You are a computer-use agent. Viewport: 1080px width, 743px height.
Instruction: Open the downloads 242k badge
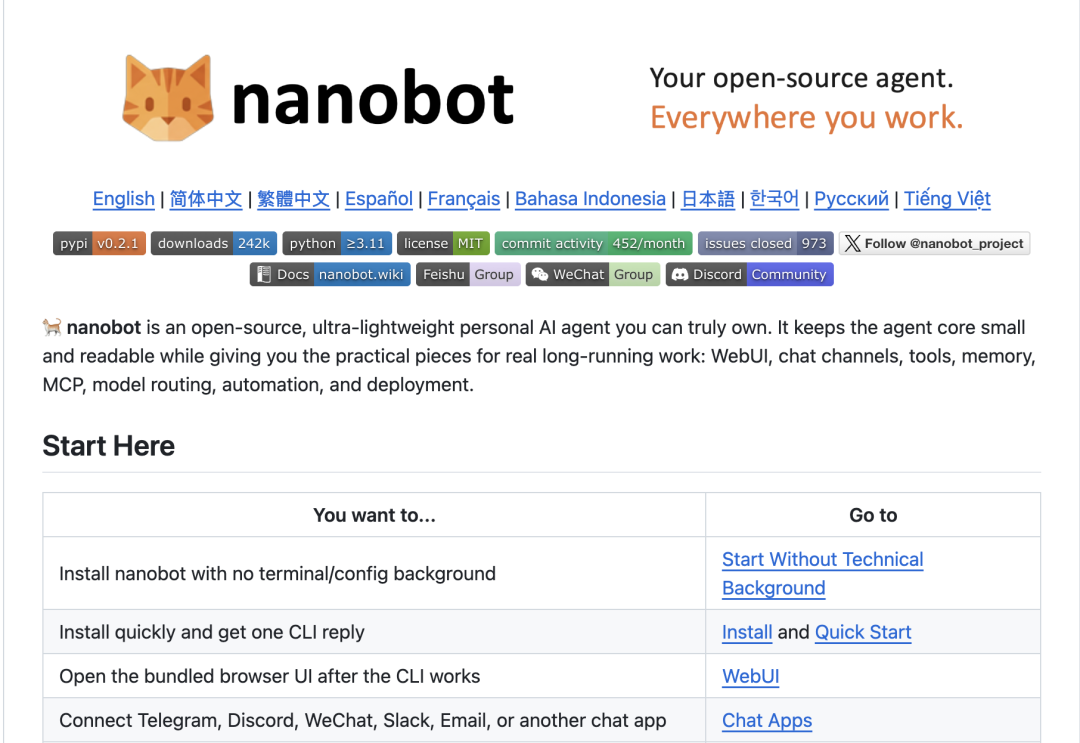214,243
